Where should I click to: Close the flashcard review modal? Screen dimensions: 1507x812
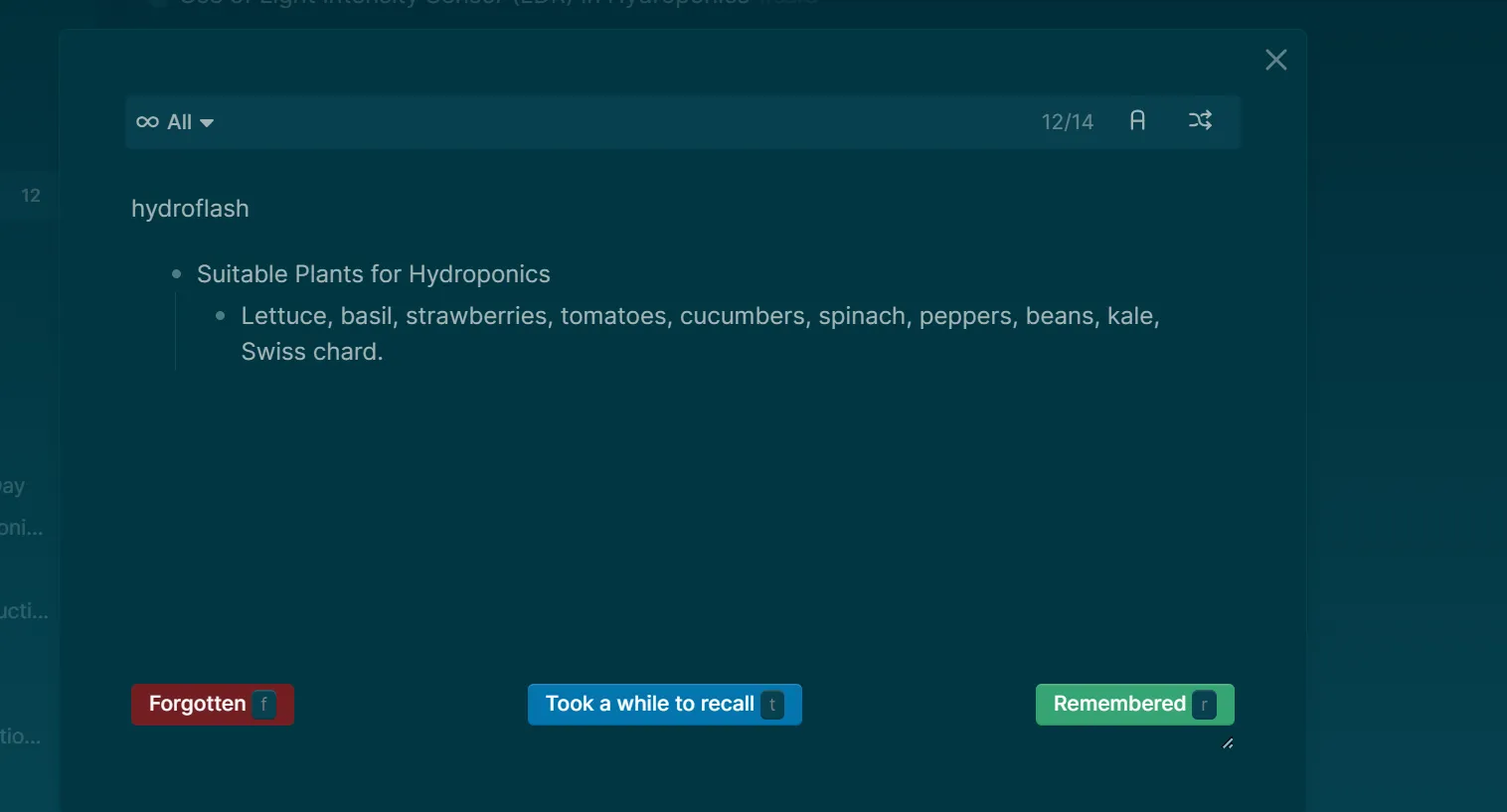pos(1275,60)
